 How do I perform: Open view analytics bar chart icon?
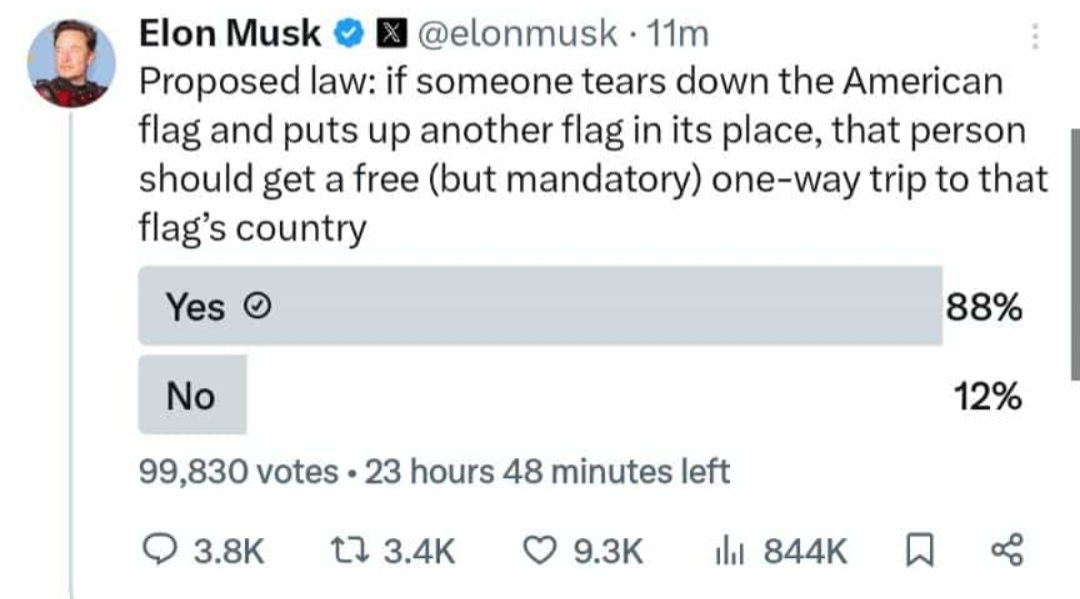click(x=723, y=550)
